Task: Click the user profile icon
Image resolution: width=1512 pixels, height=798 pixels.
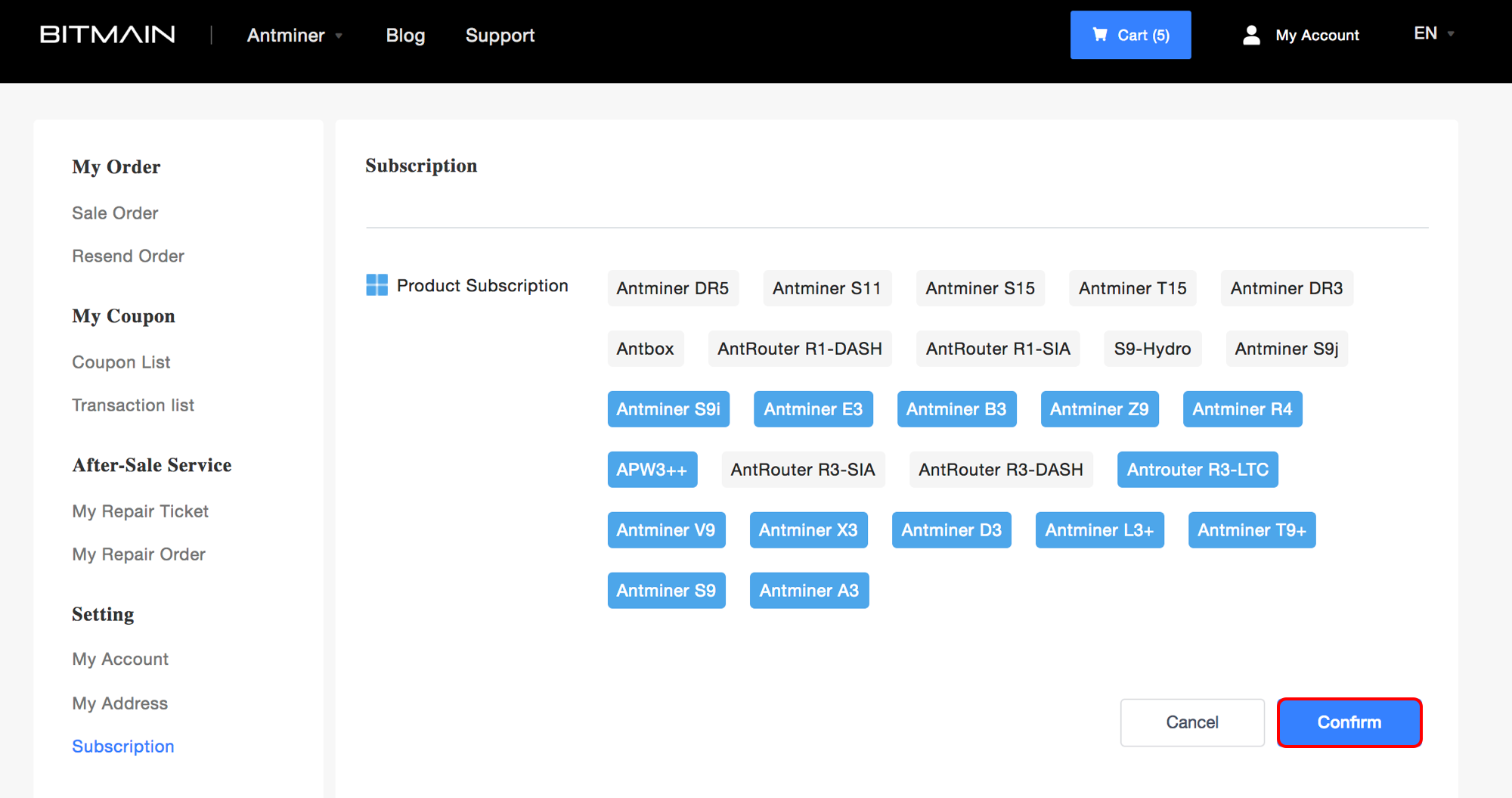Action: click(1251, 35)
